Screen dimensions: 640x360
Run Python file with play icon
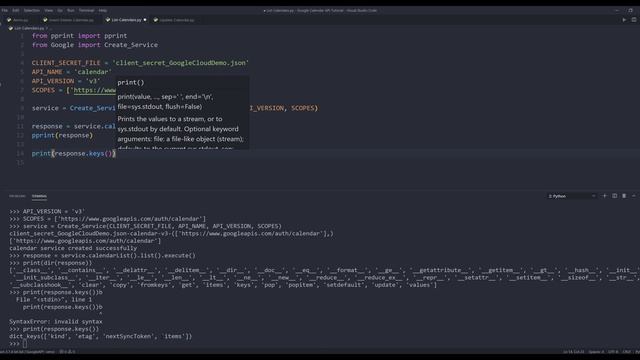point(624,20)
